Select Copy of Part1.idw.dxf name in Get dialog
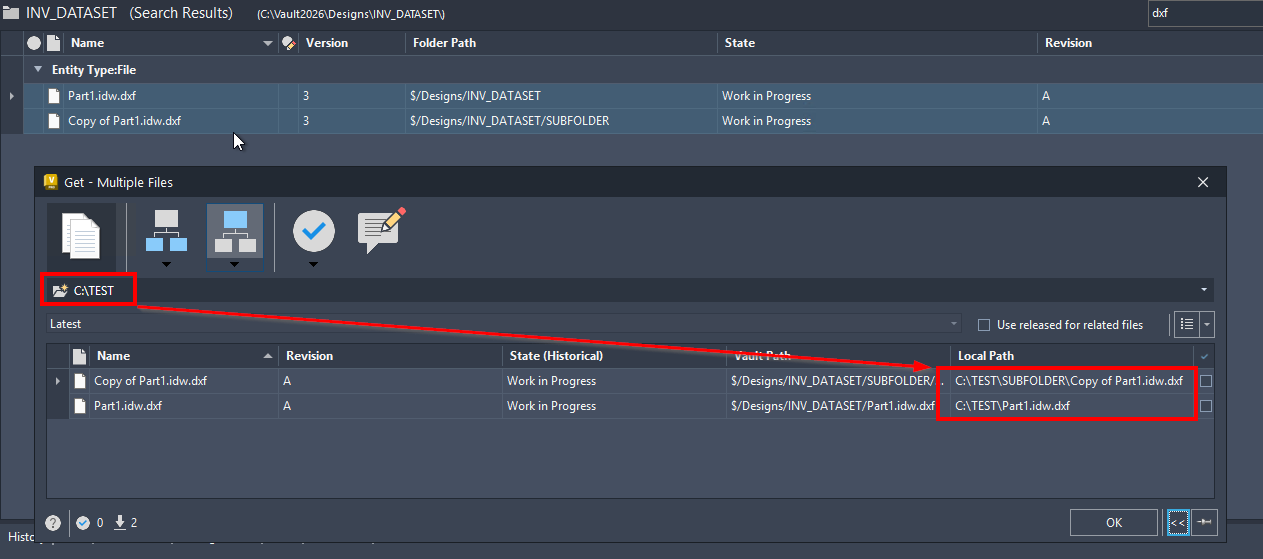 click(151, 381)
